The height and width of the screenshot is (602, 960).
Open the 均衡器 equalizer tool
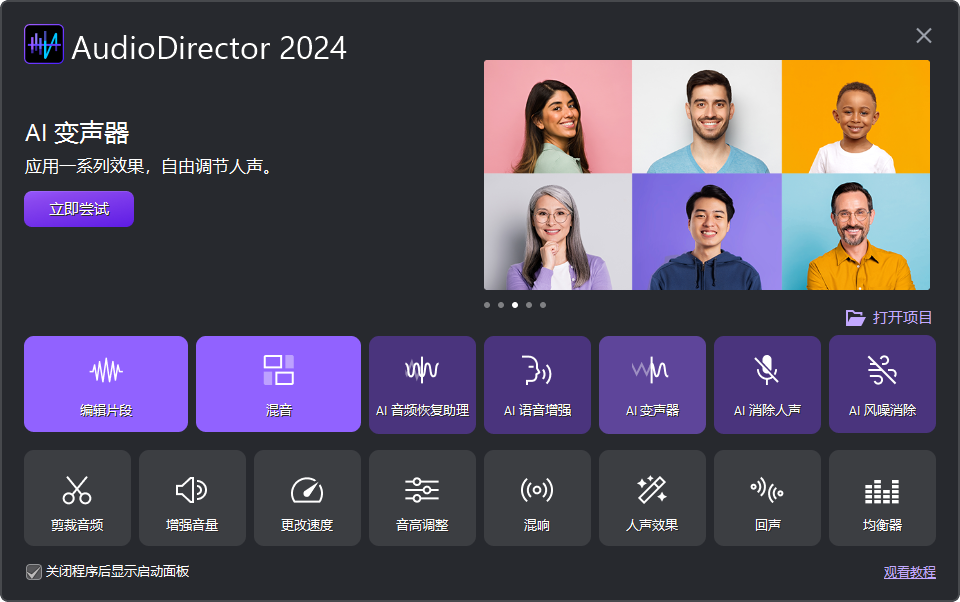(x=882, y=498)
